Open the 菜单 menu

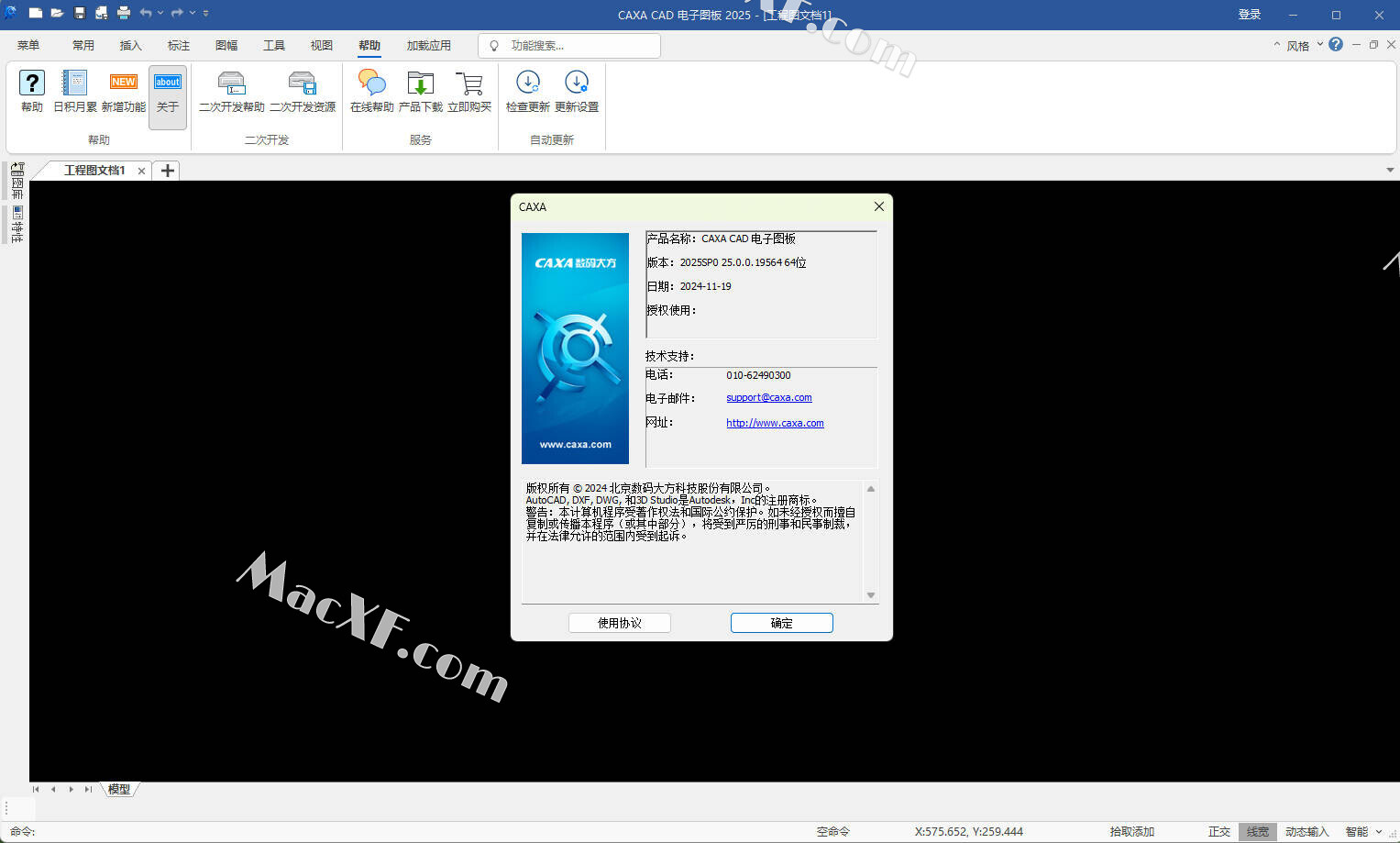(x=28, y=45)
